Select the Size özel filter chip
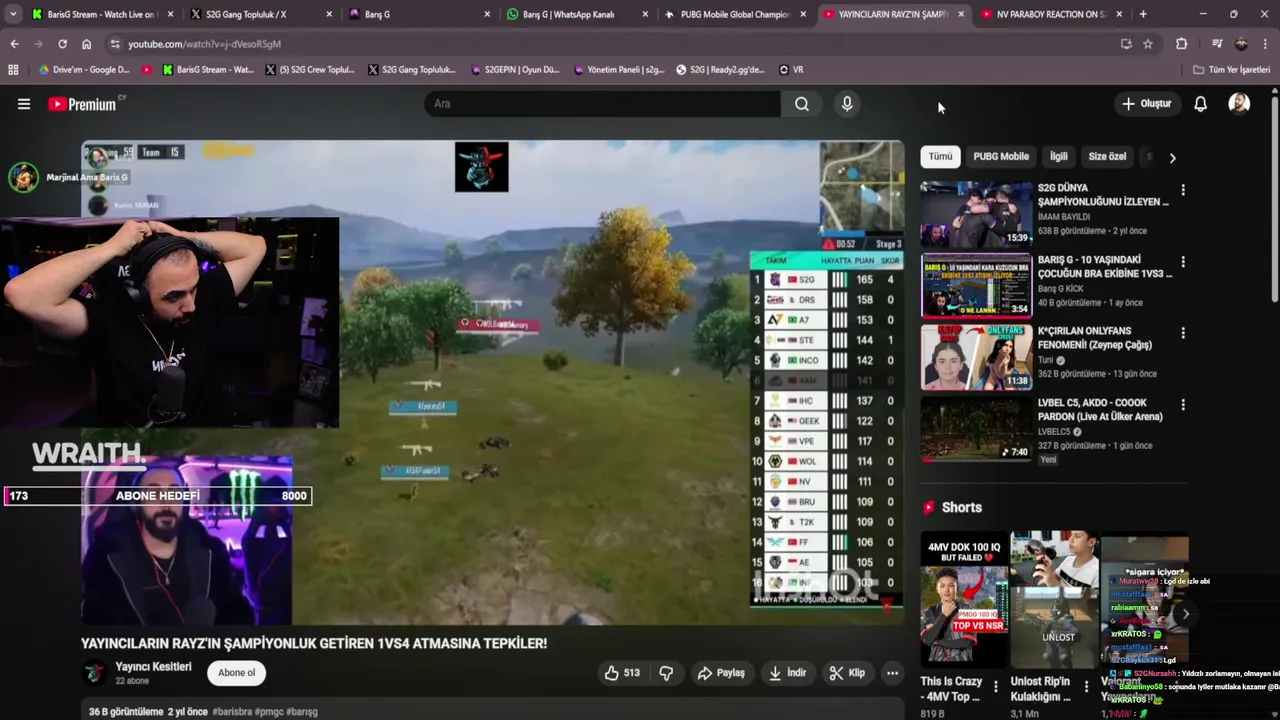 point(1107,157)
